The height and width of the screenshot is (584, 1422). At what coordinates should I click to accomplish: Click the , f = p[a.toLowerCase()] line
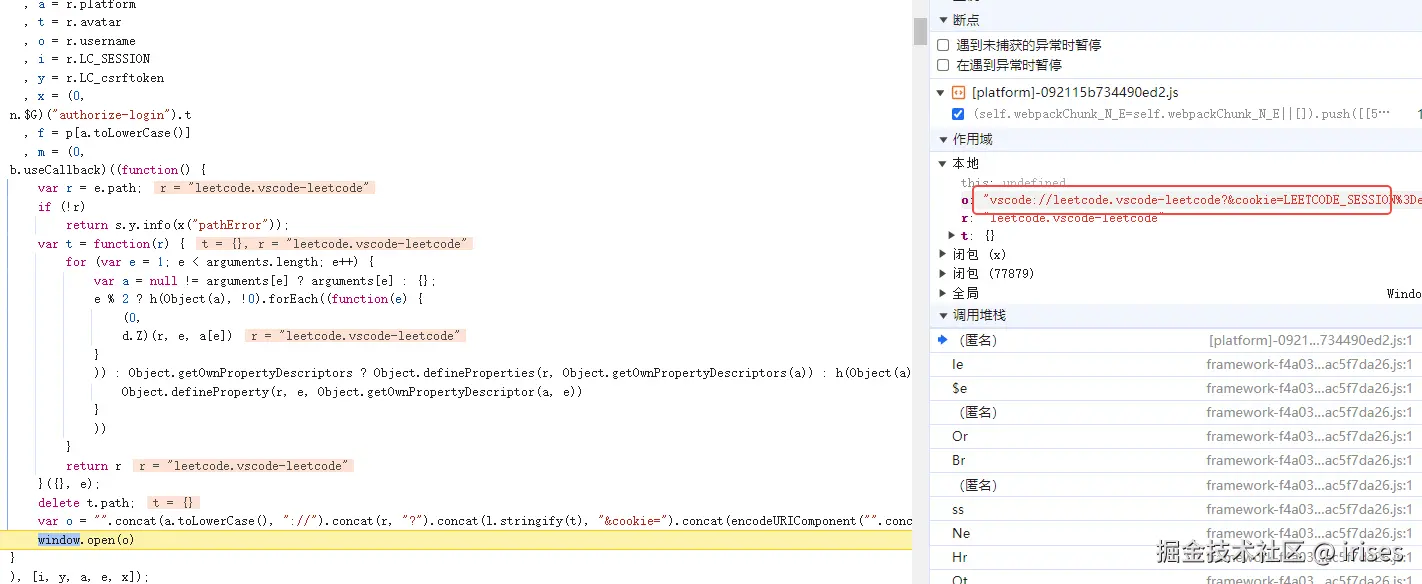[x=107, y=133]
